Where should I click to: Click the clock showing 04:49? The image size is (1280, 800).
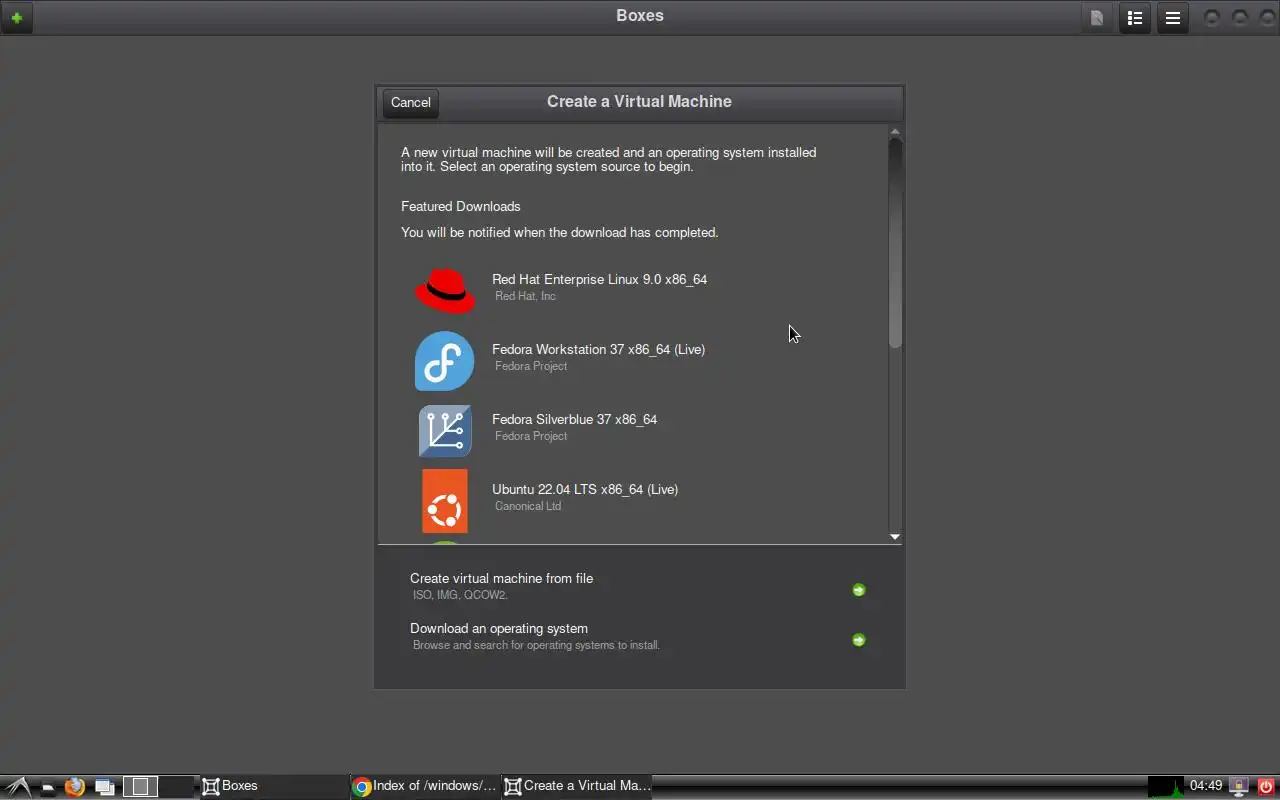click(1206, 786)
